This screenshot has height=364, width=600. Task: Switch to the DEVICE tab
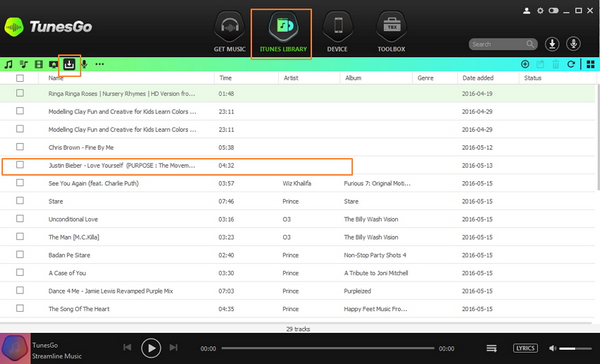[337, 32]
